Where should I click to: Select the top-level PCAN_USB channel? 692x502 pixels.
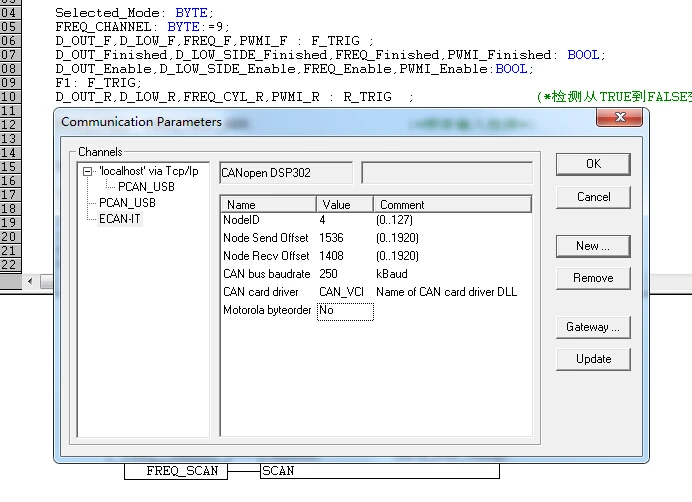tap(127, 203)
